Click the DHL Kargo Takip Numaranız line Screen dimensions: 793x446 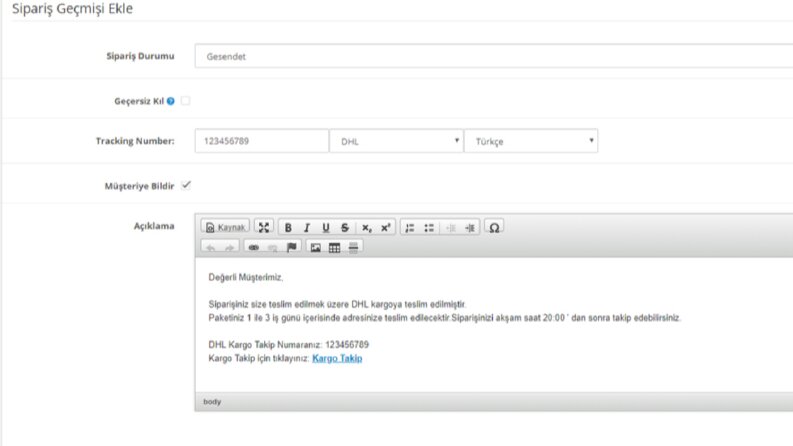pyautogui.click(x=288, y=345)
